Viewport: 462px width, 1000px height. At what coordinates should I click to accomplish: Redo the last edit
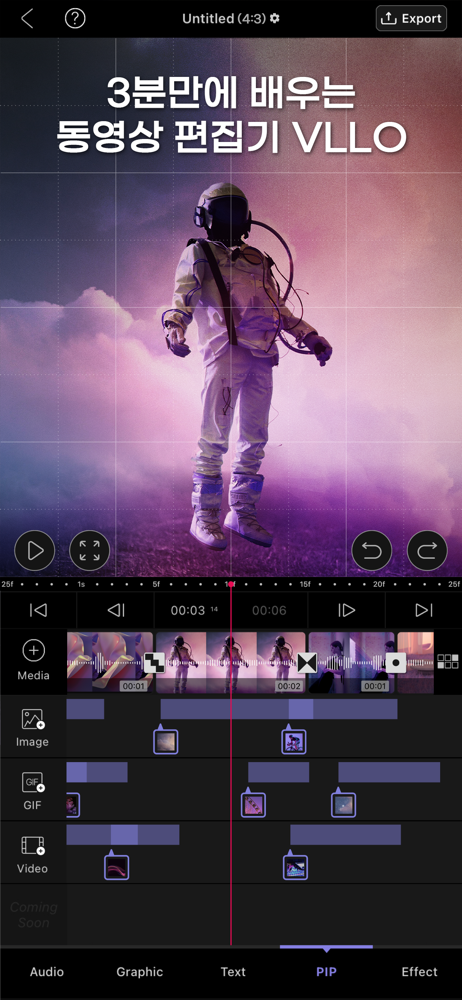tap(427, 550)
